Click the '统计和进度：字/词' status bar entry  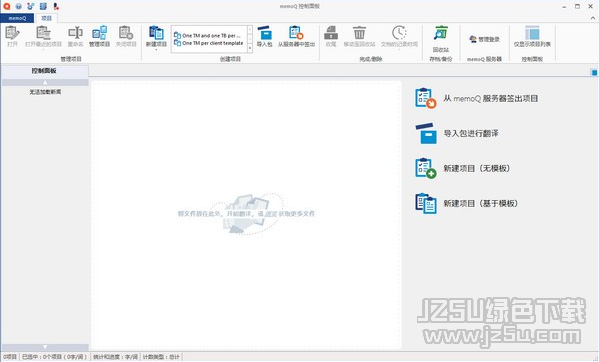click(x=115, y=357)
